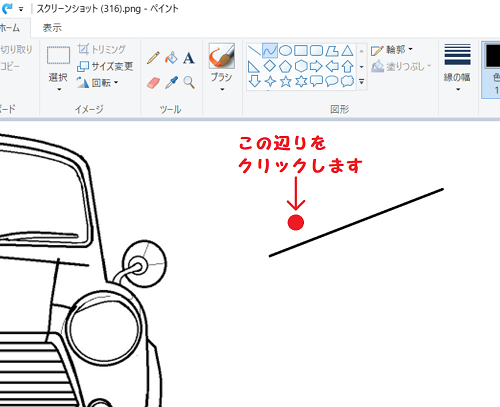
Task: Select the Triangle shape
Action: pos(348,50)
